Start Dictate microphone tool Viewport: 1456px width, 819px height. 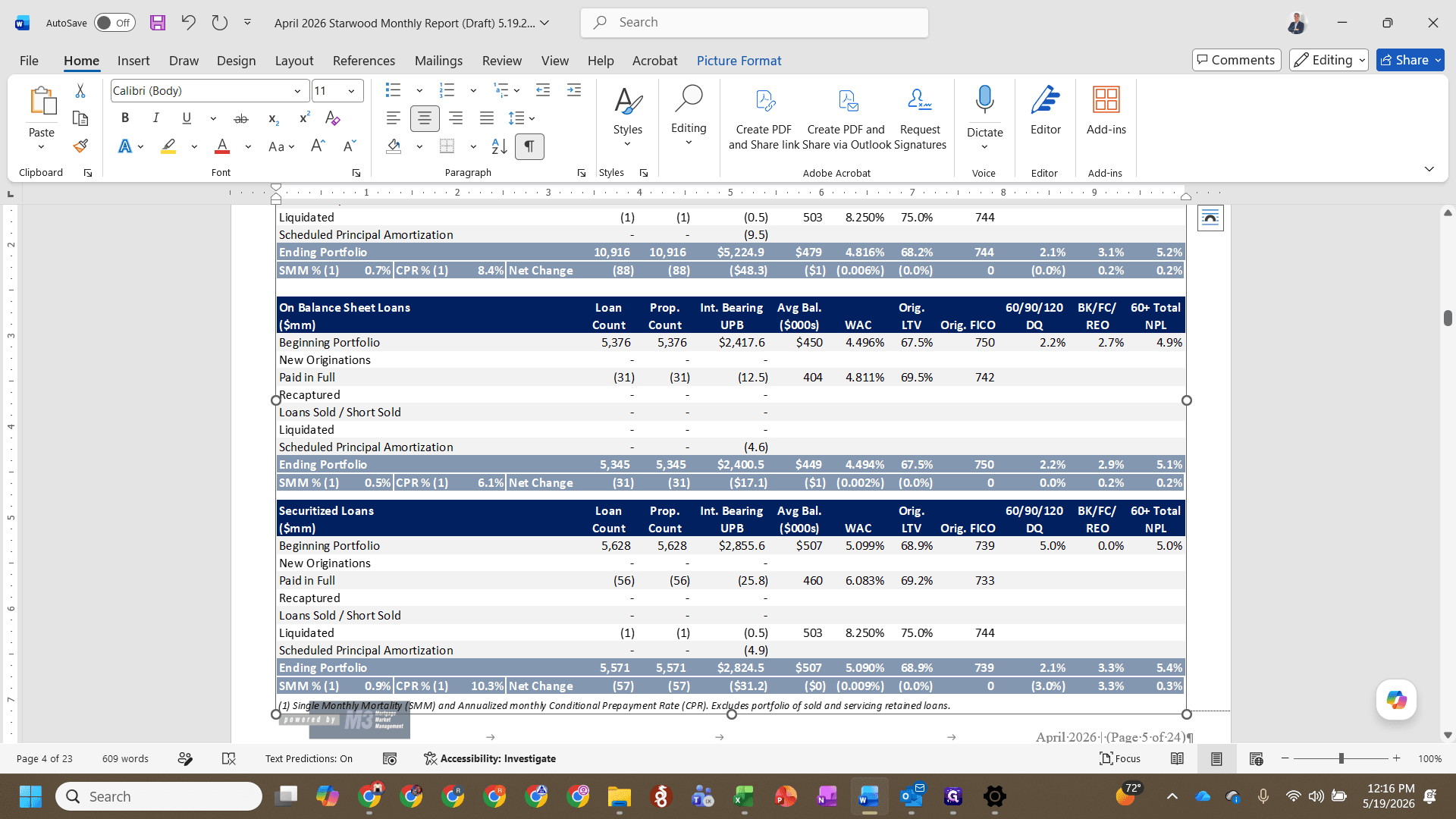pos(984,111)
